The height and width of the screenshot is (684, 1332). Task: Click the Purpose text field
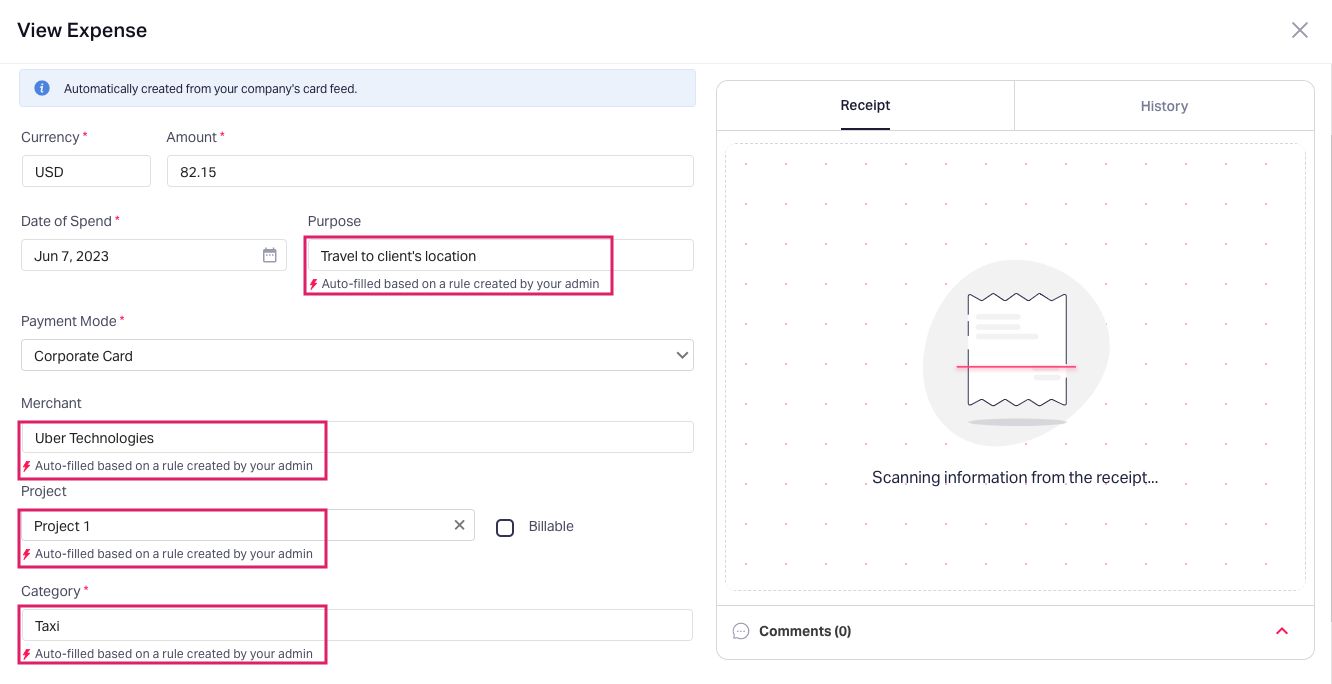[x=500, y=255]
